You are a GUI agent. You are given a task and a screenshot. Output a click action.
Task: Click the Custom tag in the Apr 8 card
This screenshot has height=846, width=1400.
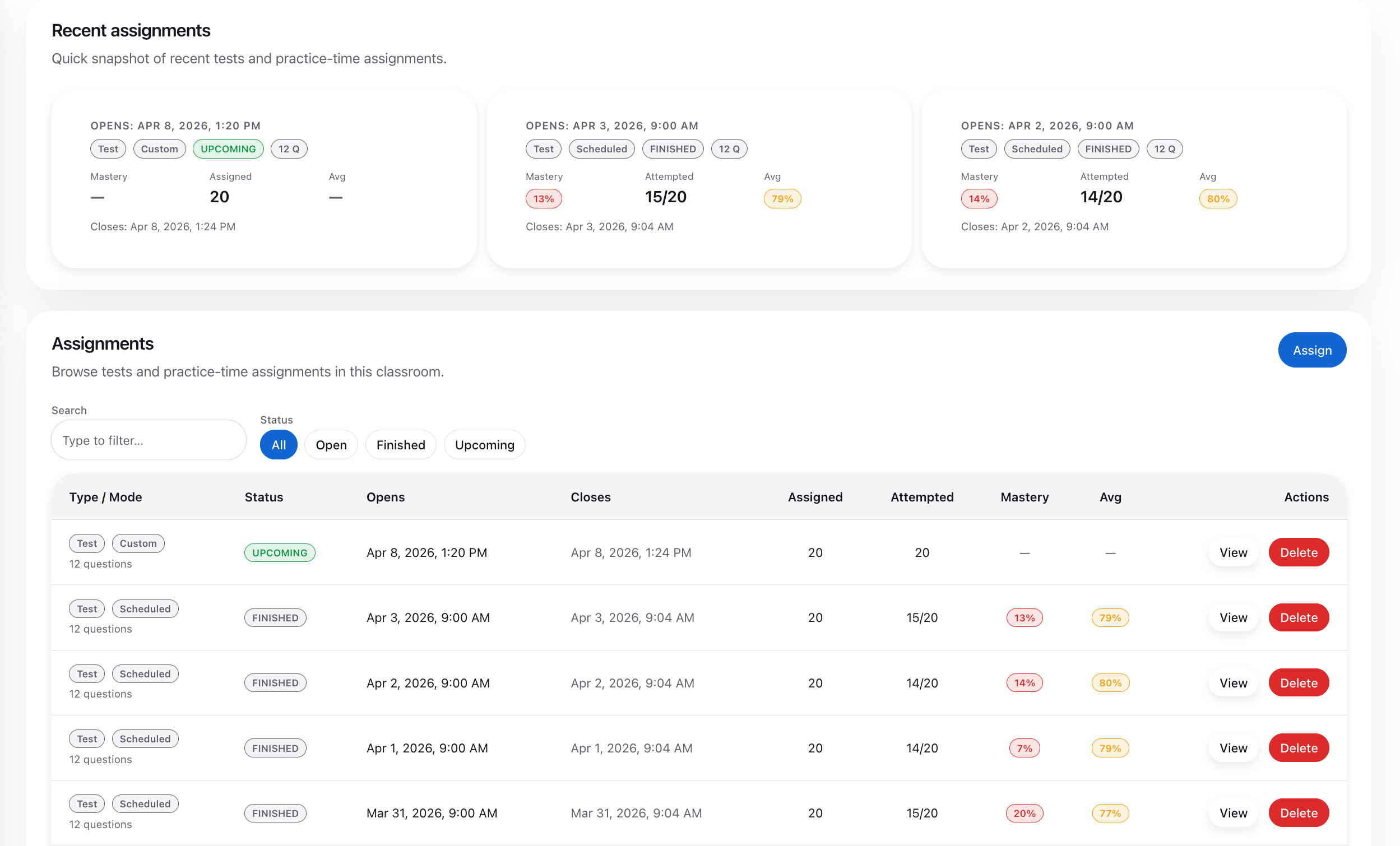[160, 149]
